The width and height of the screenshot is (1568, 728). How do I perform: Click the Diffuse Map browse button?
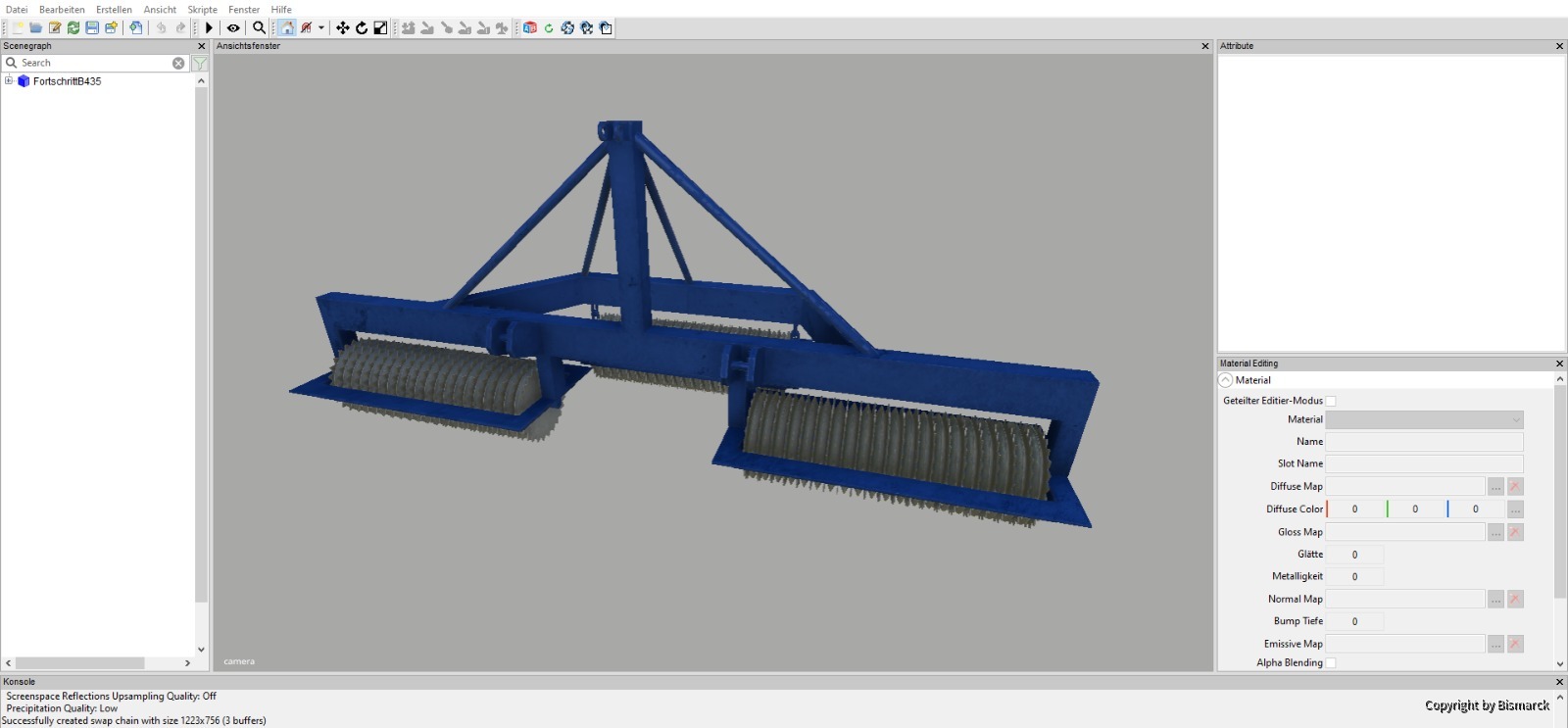coord(1495,487)
